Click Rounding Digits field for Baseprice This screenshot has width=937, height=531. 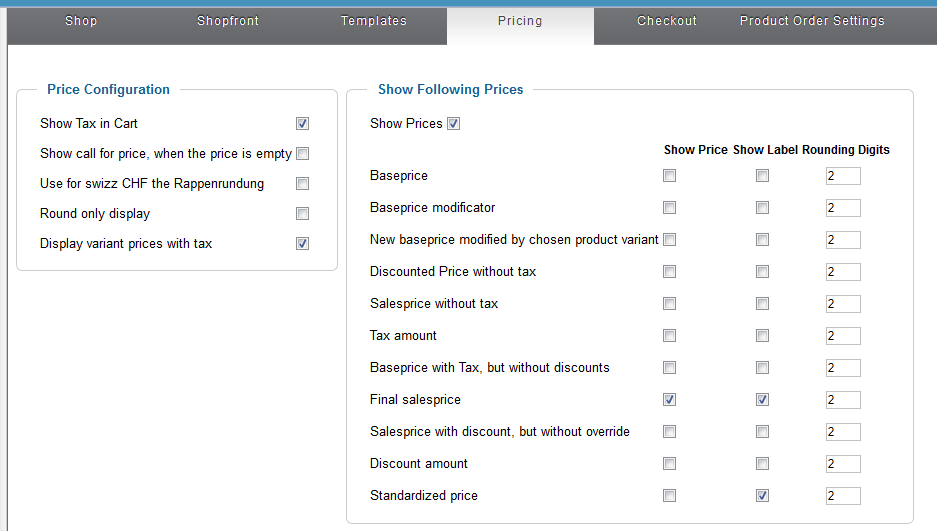click(x=843, y=176)
